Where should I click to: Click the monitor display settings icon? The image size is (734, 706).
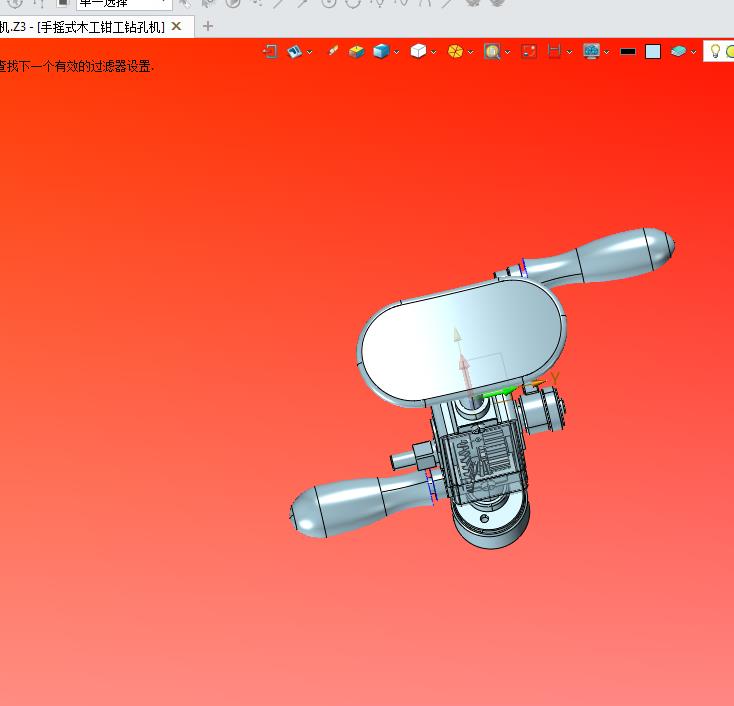(592, 51)
